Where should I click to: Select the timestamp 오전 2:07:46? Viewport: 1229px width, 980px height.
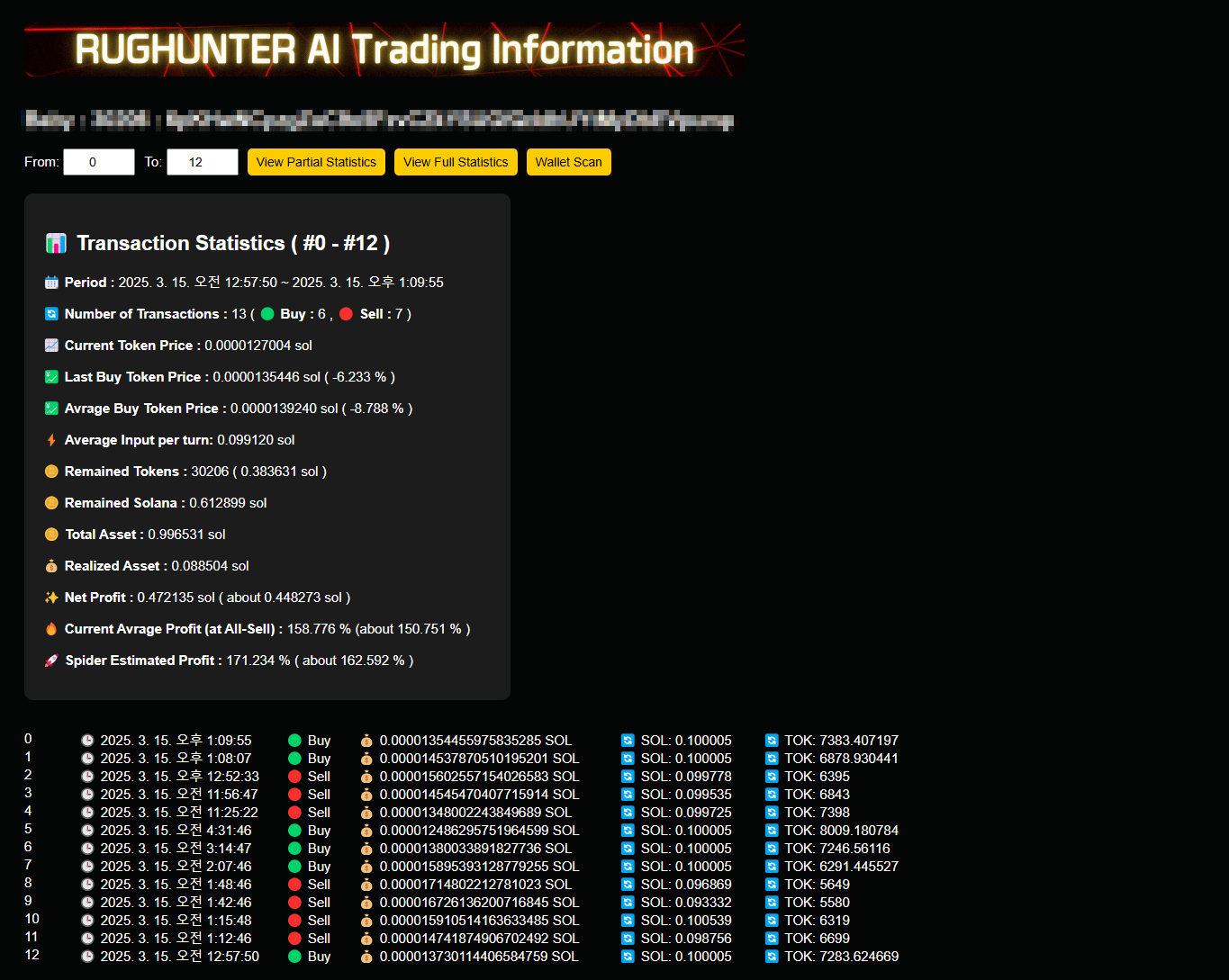[213, 867]
